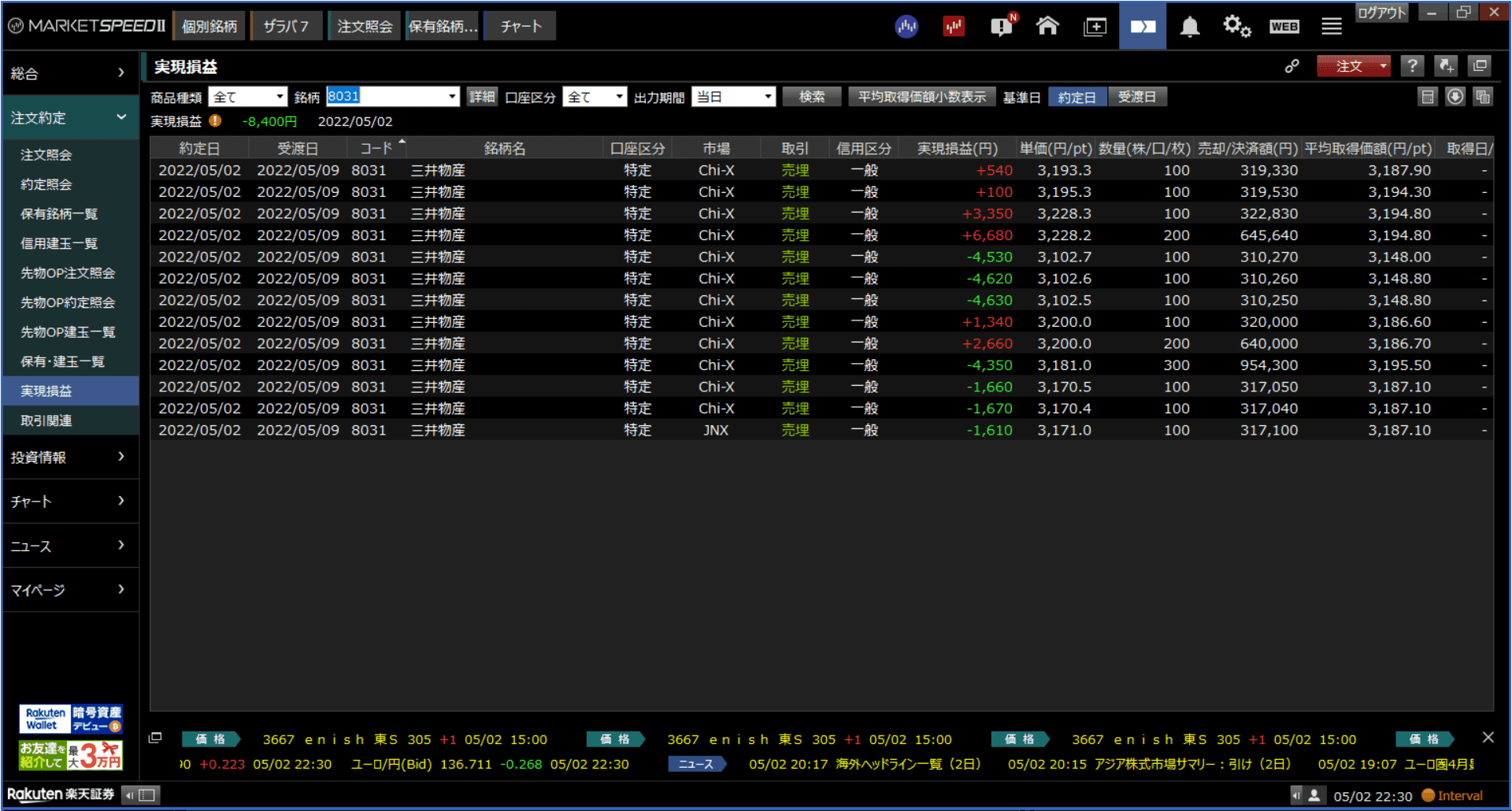Click the orange Interval indicator

coord(1452,795)
